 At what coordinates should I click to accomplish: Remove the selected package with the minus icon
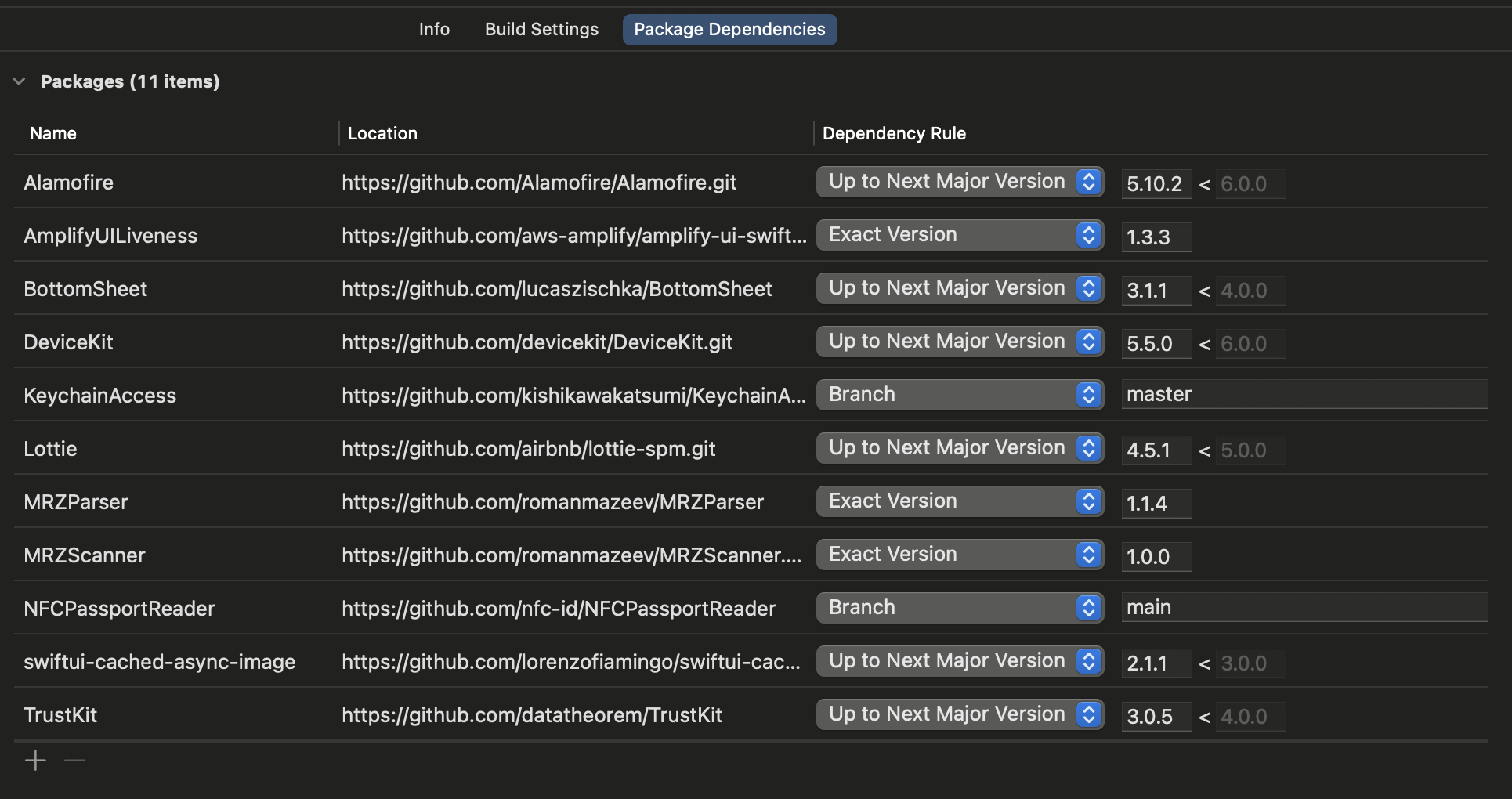(x=74, y=761)
